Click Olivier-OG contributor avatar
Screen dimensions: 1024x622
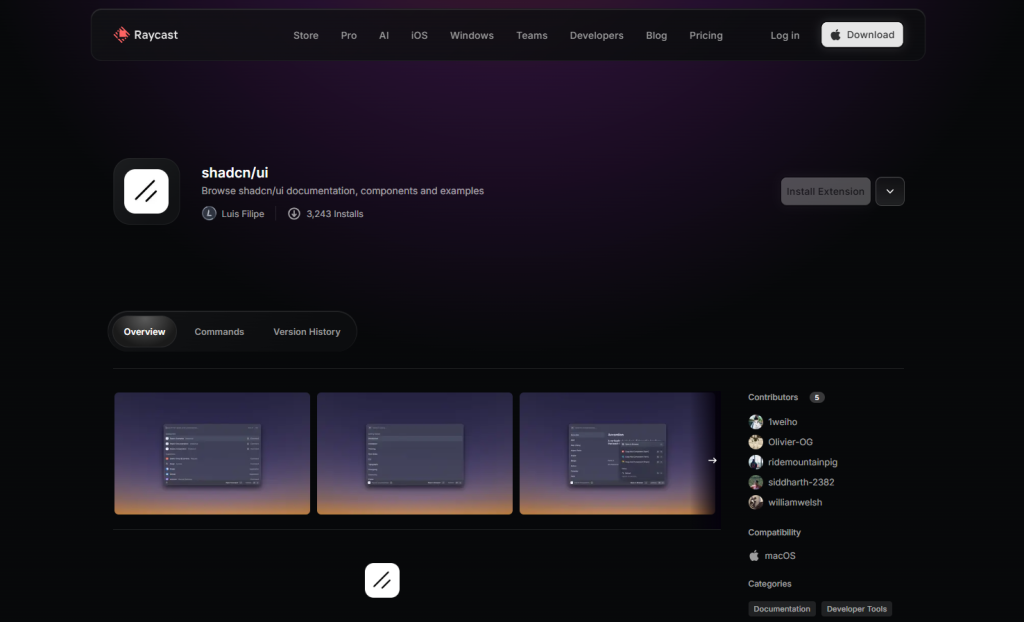tap(756, 442)
